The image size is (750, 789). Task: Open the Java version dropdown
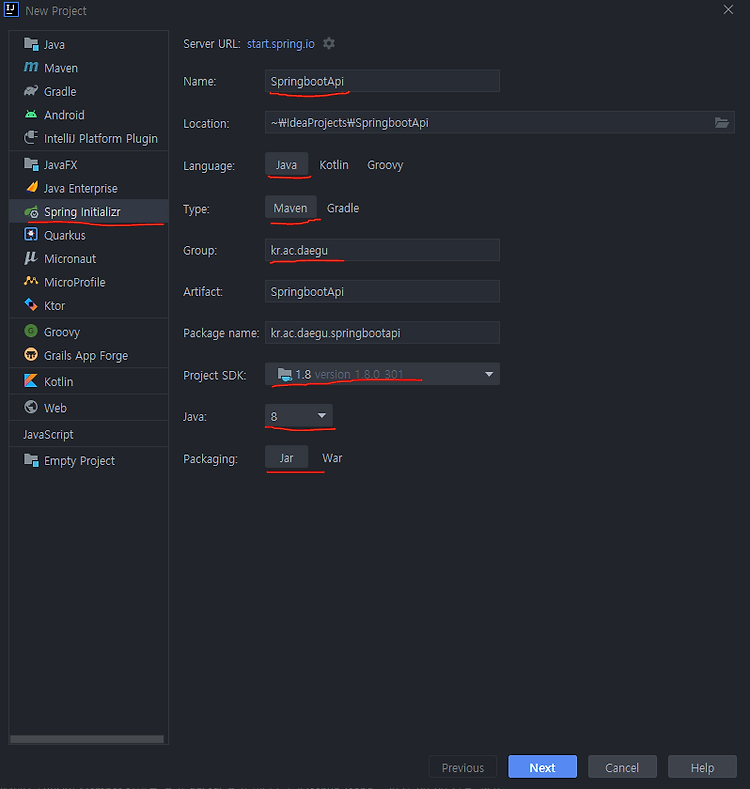pos(298,416)
